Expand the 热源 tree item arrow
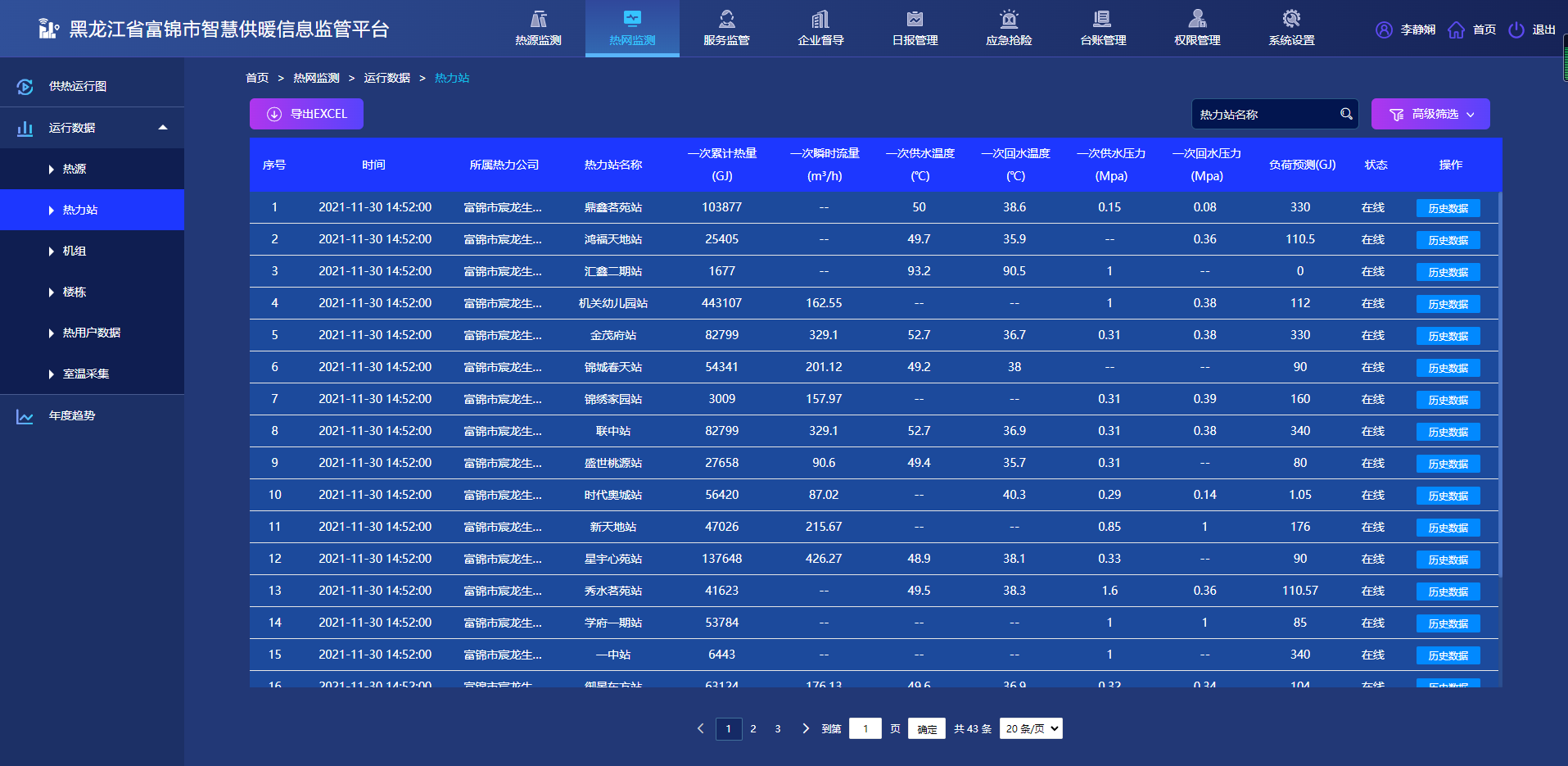 click(51, 170)
